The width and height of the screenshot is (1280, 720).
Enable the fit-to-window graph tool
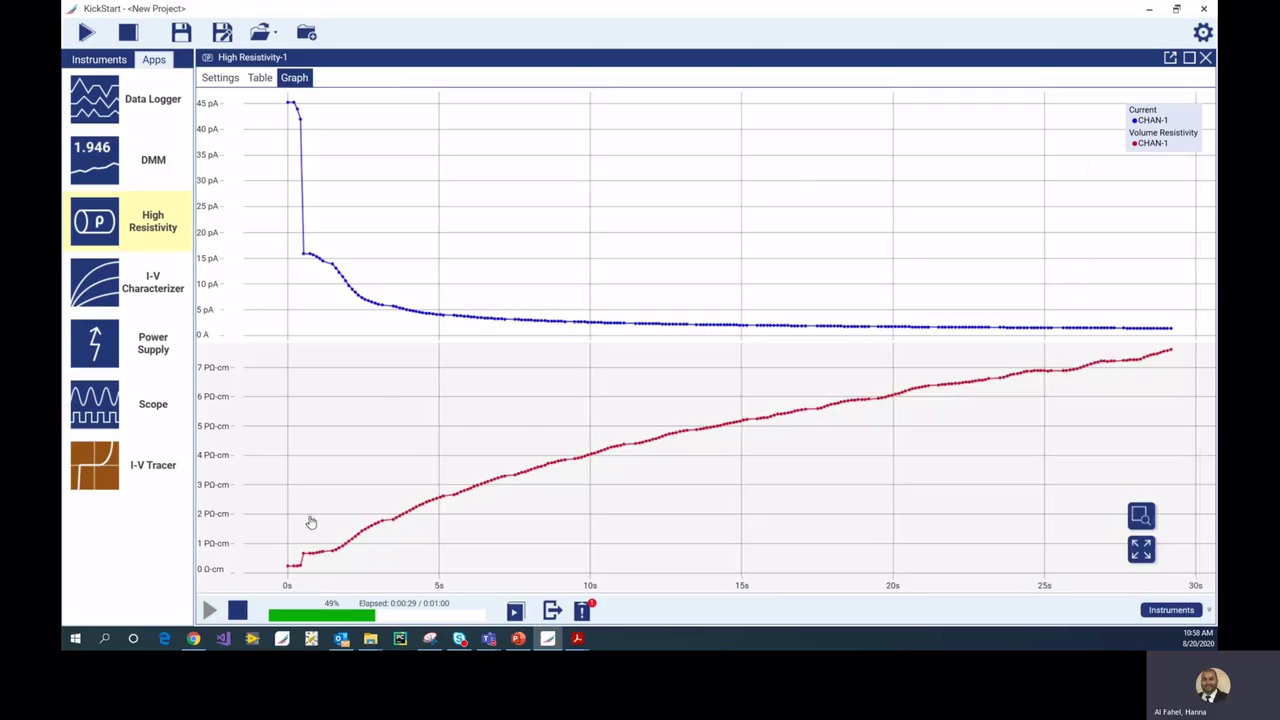click(x=1141, y=549)
